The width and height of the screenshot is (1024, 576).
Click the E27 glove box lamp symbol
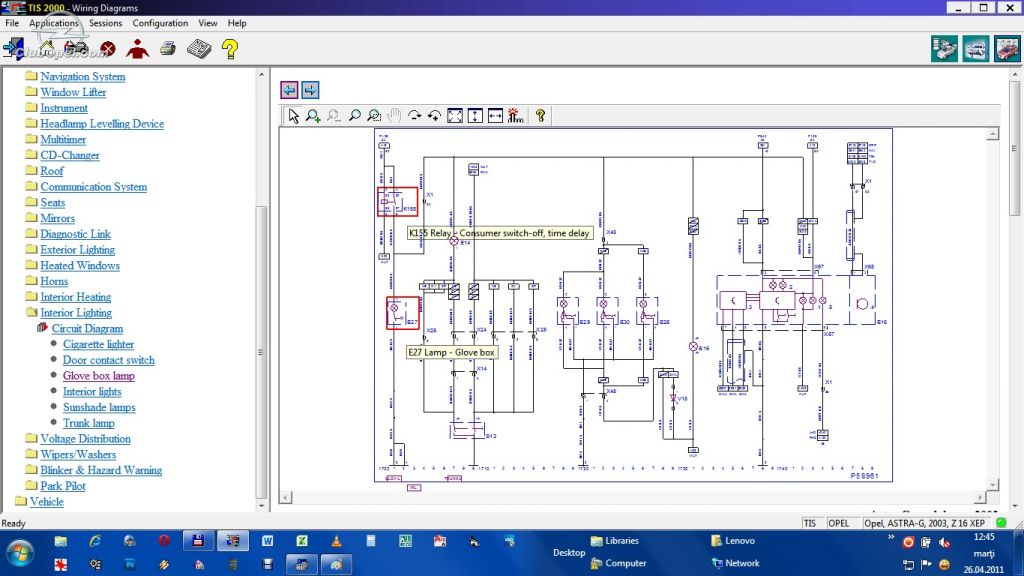(x=402, y=313)
